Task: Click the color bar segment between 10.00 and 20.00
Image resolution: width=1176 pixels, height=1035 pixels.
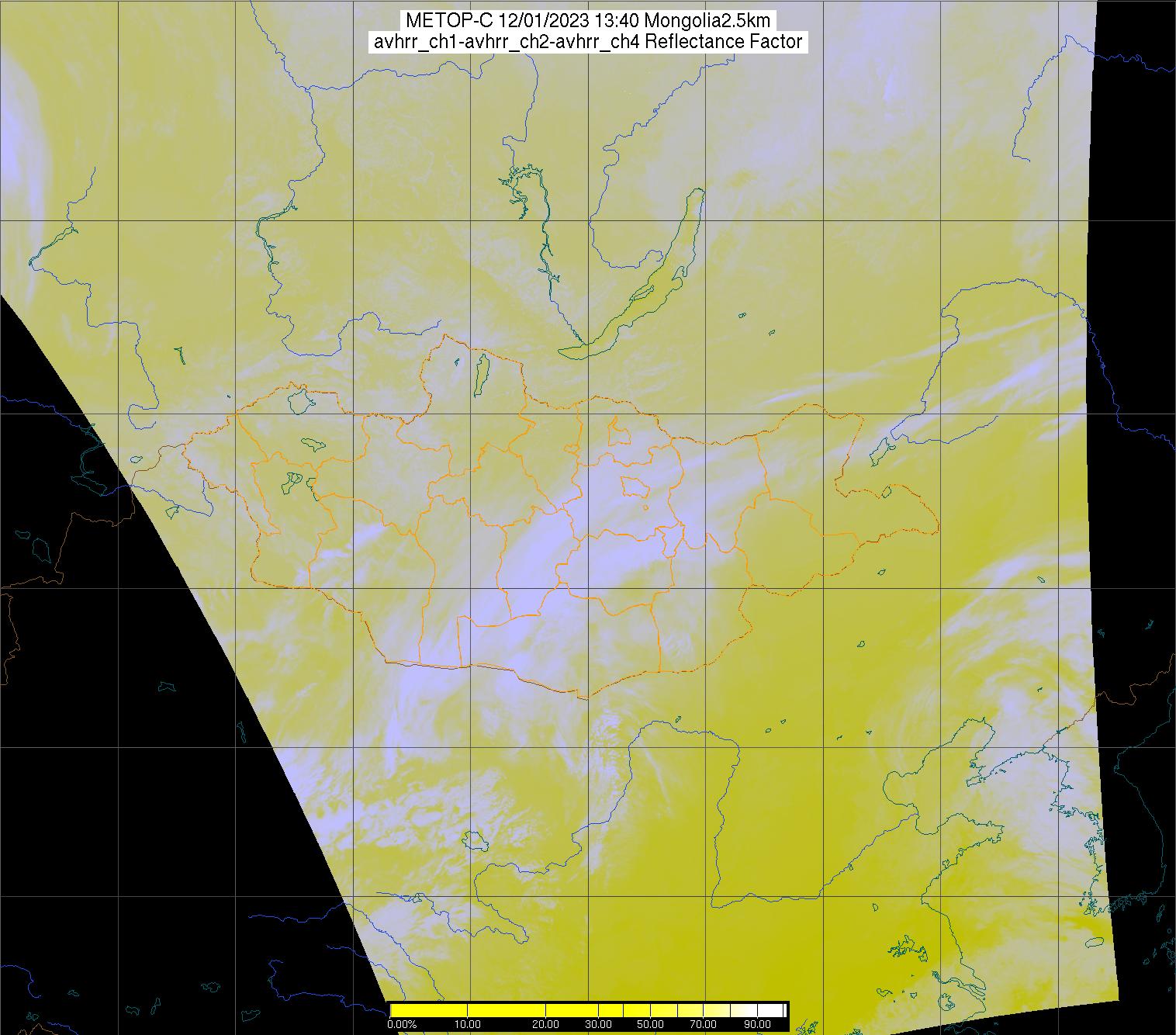Action: tap(507, 1010)
